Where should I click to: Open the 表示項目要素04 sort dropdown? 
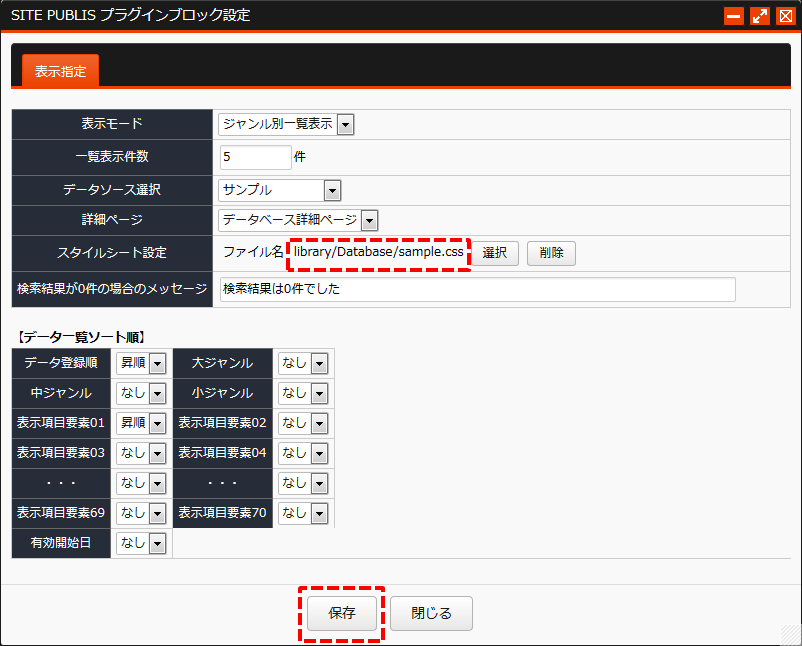(303, 453)
